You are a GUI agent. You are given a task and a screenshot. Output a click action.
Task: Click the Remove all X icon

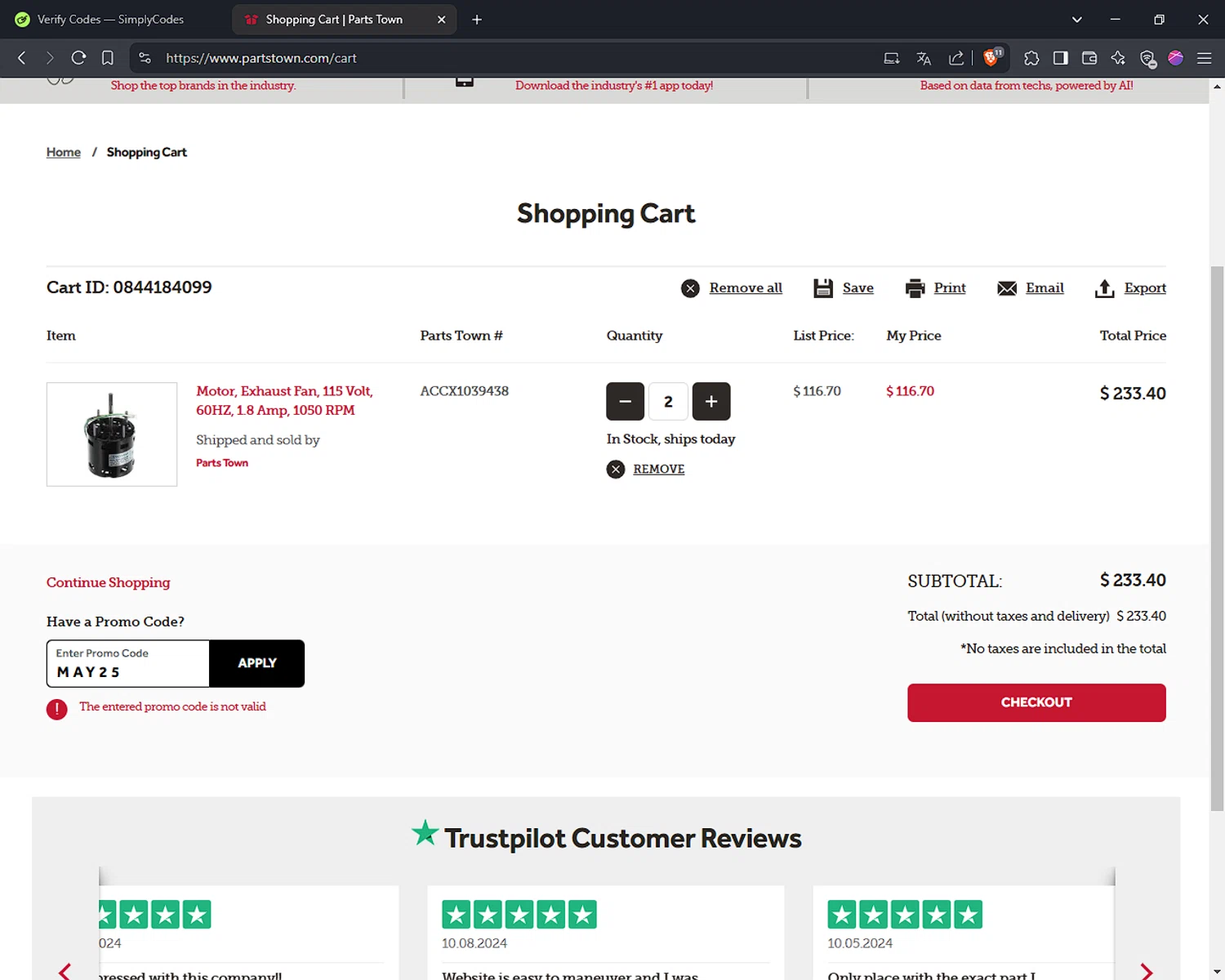690,288
